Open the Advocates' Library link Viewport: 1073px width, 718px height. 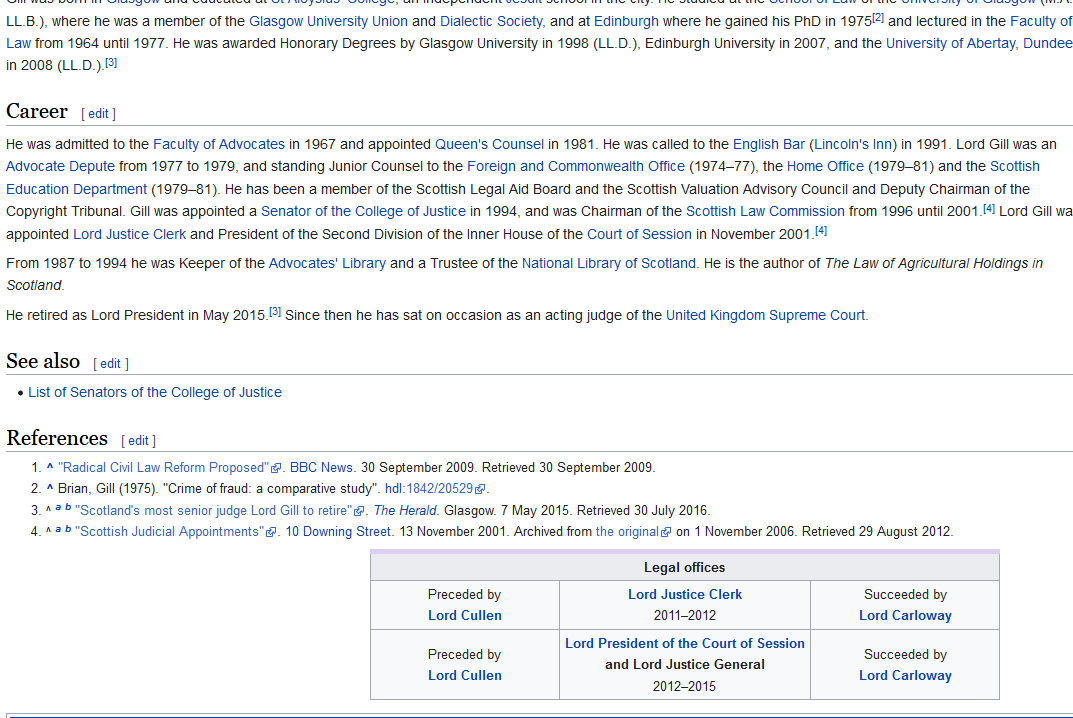click(327, 264)
